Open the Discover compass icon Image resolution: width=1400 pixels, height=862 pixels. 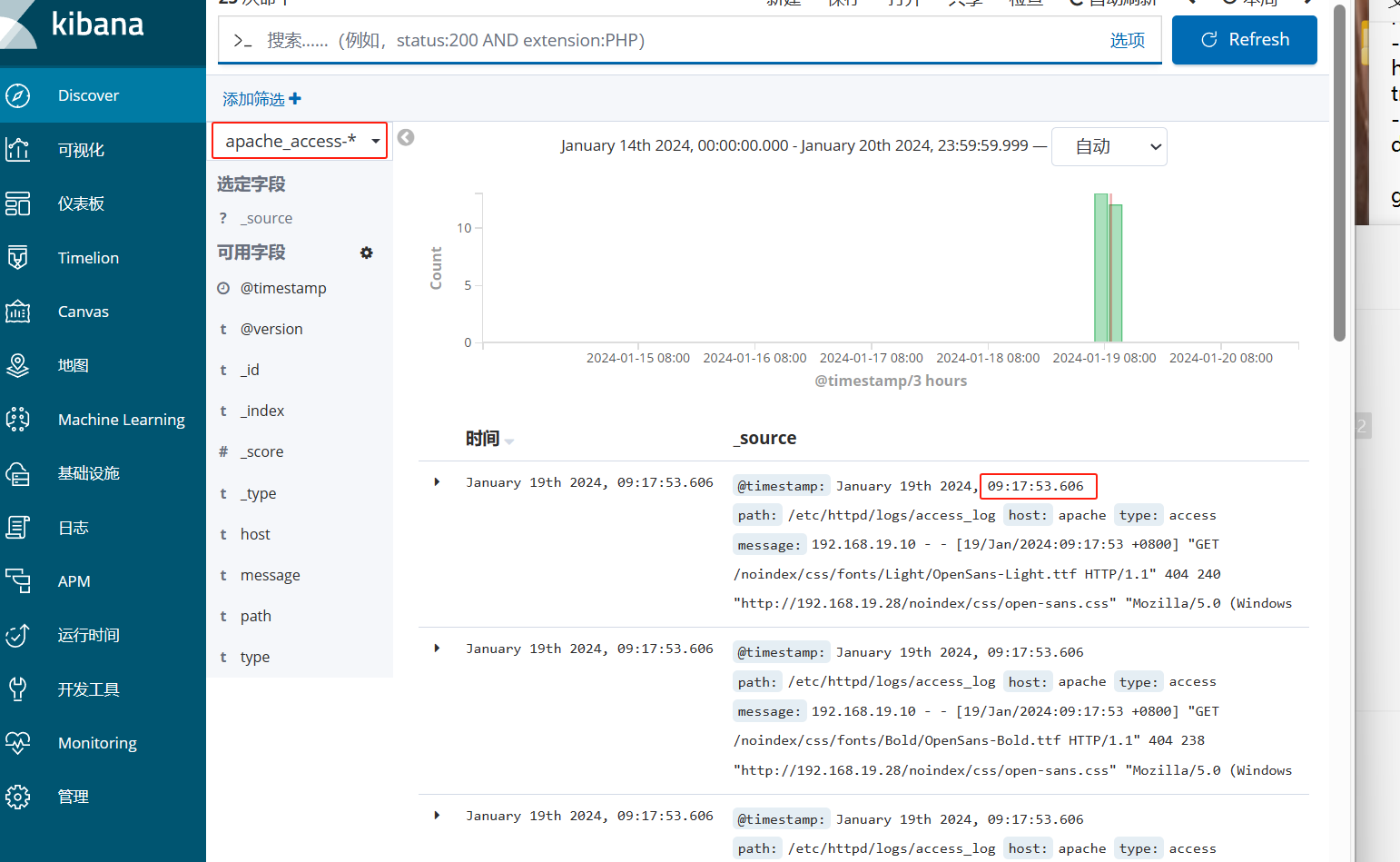18,95
